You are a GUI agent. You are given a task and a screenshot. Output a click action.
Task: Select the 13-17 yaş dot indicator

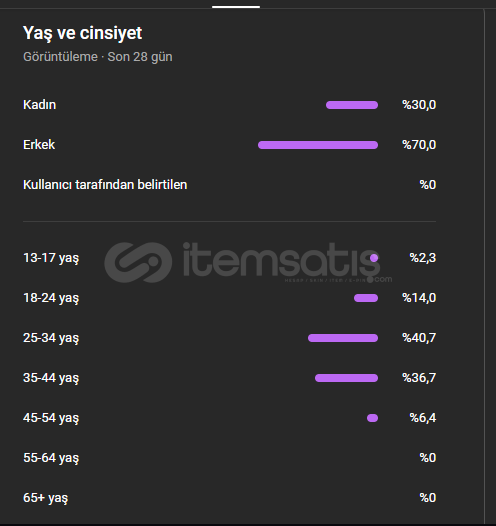coord(374,258)
